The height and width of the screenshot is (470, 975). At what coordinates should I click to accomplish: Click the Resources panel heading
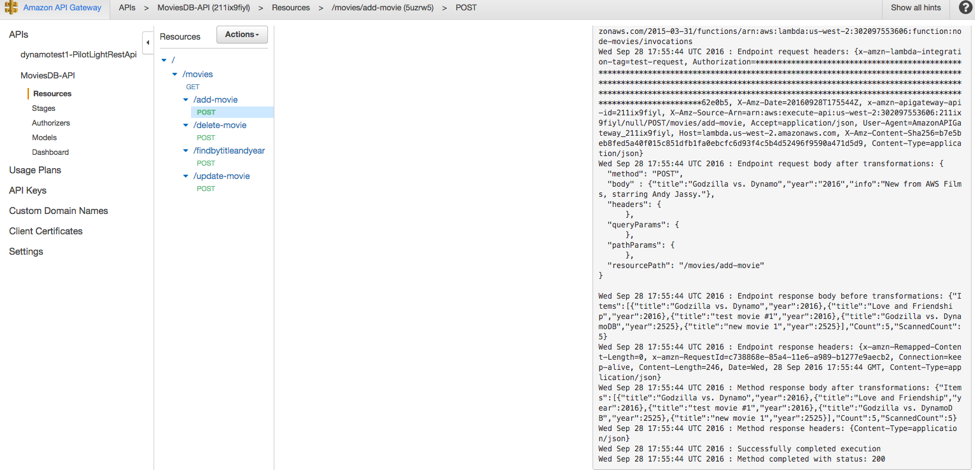tap(180, 37)
